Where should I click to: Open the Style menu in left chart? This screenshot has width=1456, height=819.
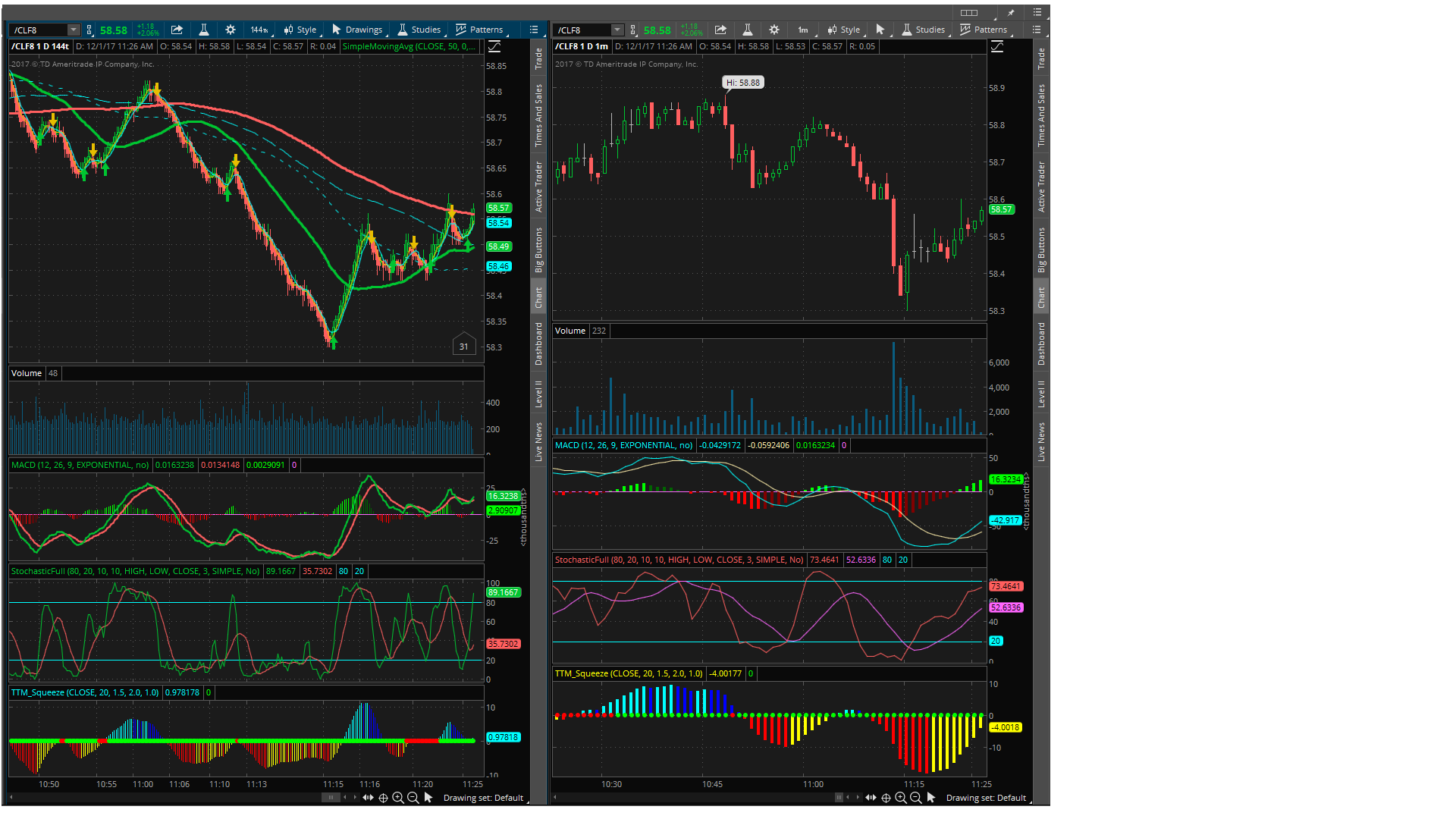pos(300,30)
